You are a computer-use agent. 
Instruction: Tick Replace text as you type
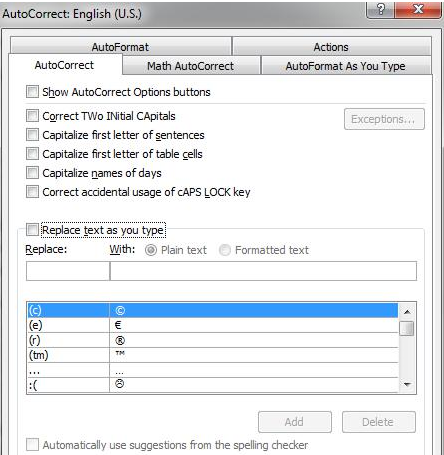coord(32,230)
